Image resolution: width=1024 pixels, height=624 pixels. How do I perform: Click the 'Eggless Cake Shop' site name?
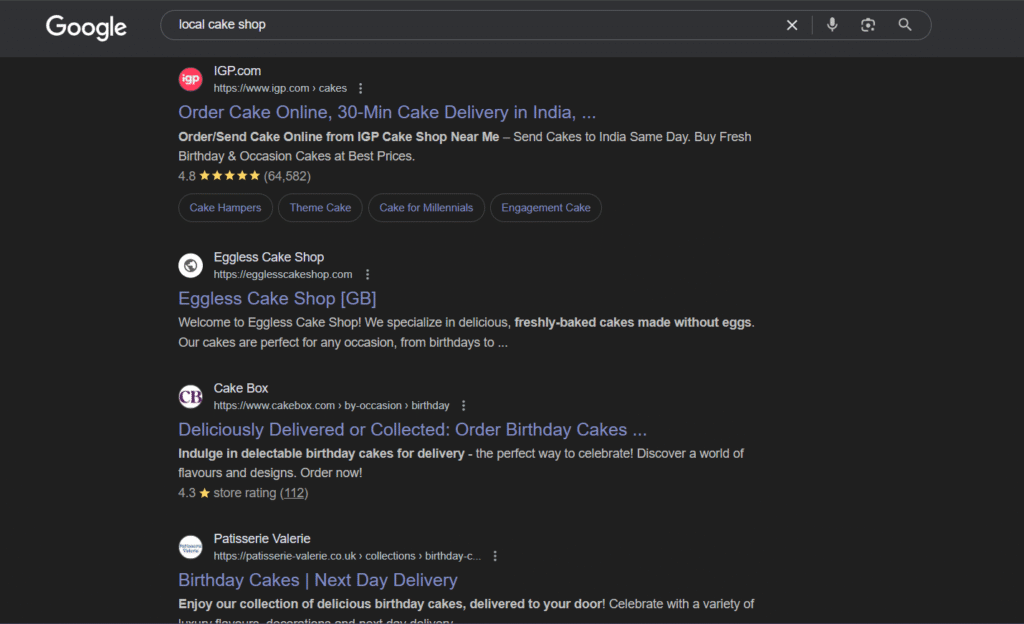pyautogui.click(x=268, y=257)
